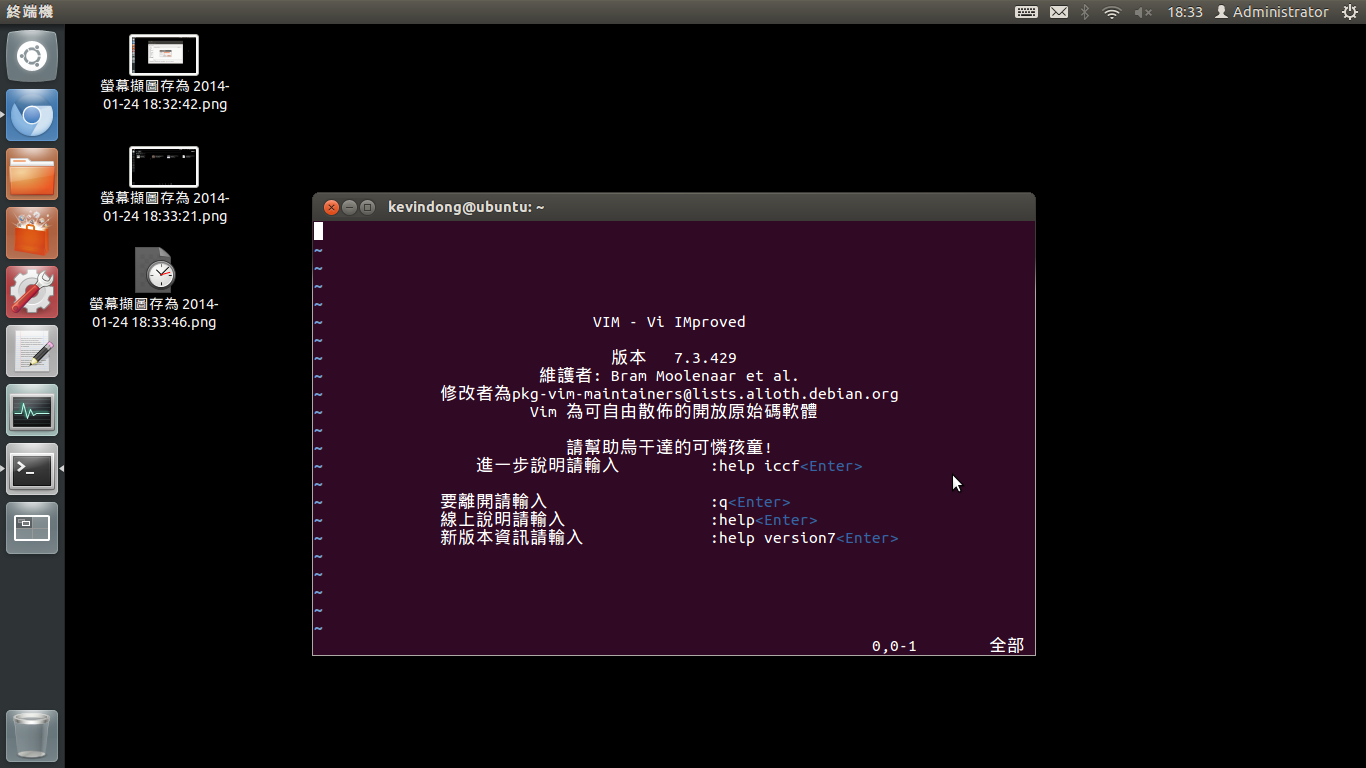Close the kevindong@ubuntu terminal window
Viewport: 1366px width, 768px height.
click(331, 207)
